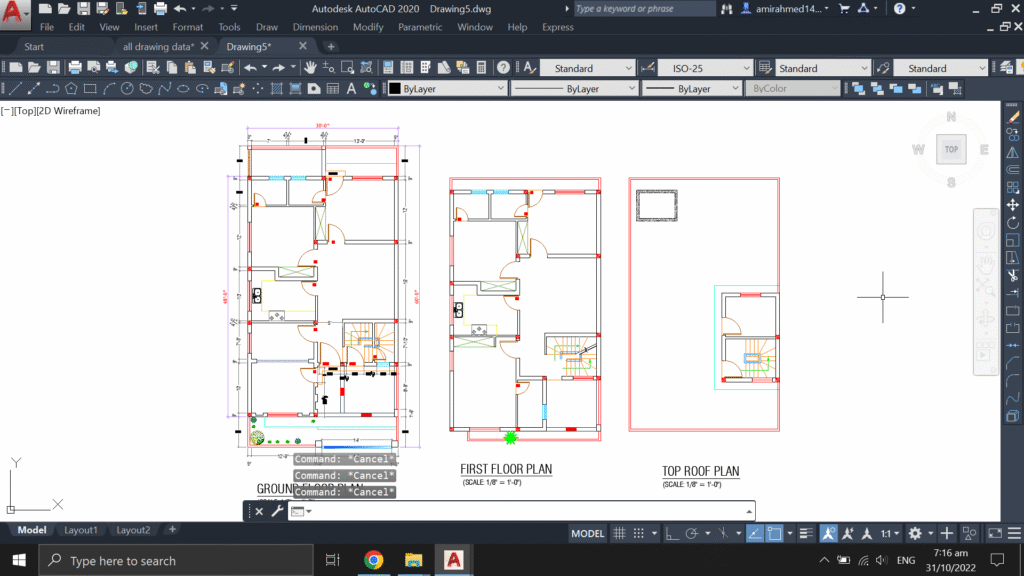Open the QuickCalc calculator
This screenshot has width=1024, height=576.
pos(481,67)
